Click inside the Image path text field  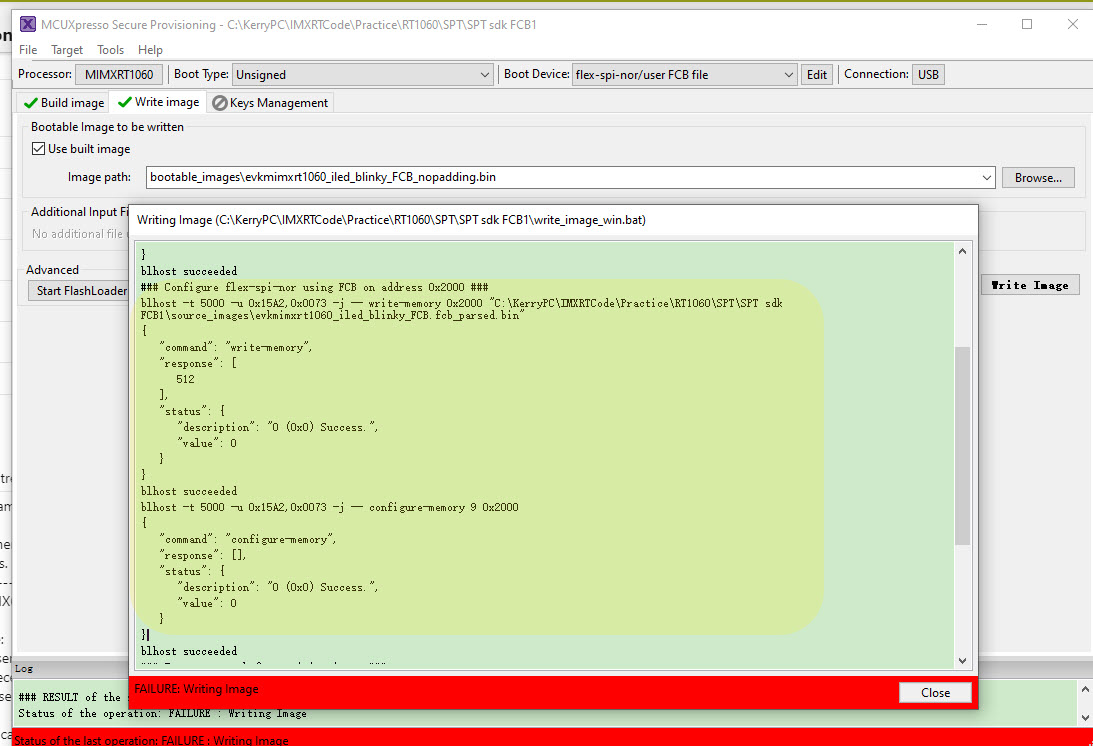point(500,176)
